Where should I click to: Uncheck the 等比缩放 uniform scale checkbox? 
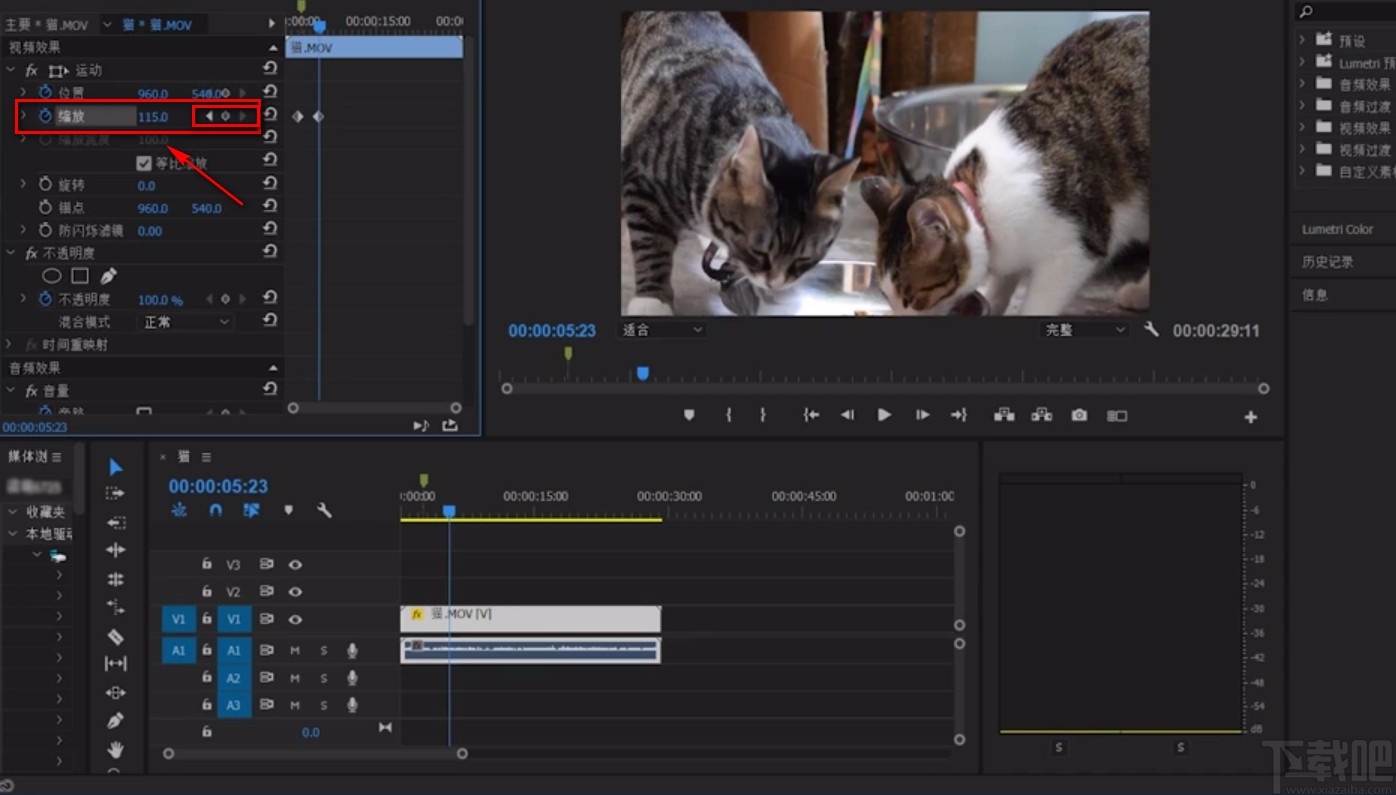[x=144, y=162]
